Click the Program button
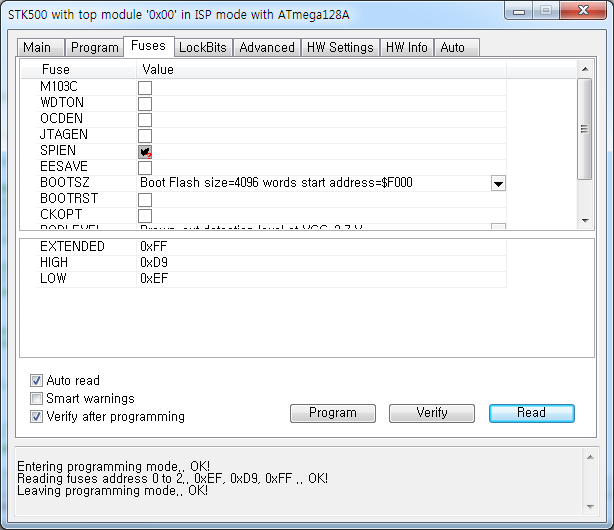Image resolution: width=614 pixels, height=530 pixels. [x=333, y=413]
